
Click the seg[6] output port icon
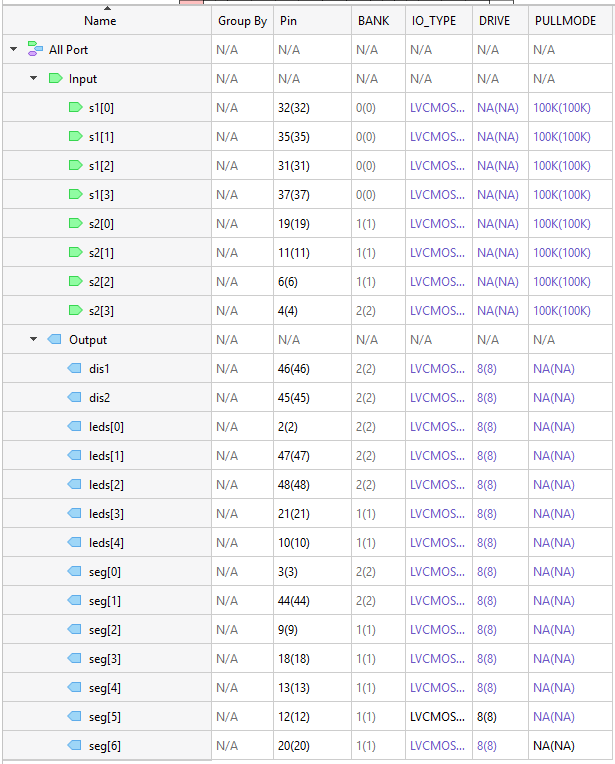click(x=75, y=746)
